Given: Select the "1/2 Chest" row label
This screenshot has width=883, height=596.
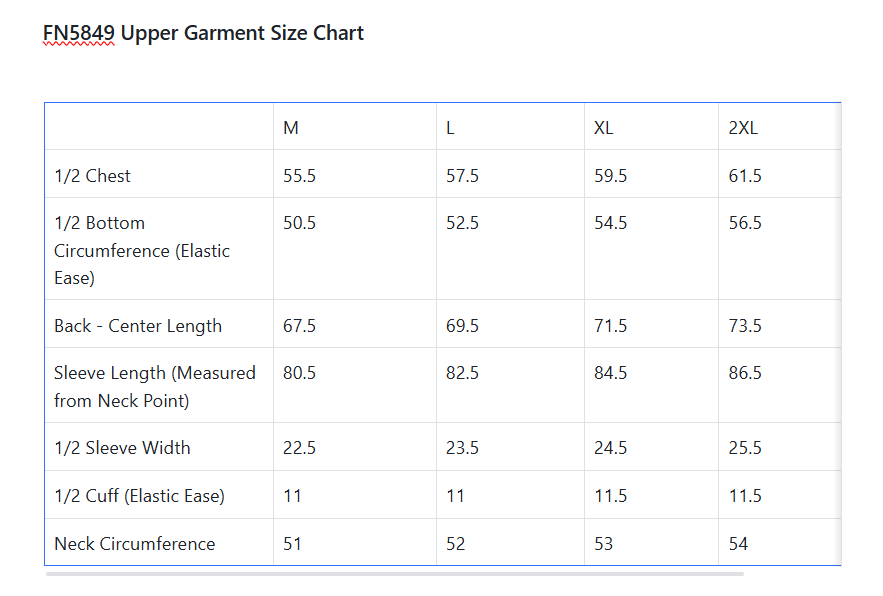Looking at the screenshot, I should [92, 176].
